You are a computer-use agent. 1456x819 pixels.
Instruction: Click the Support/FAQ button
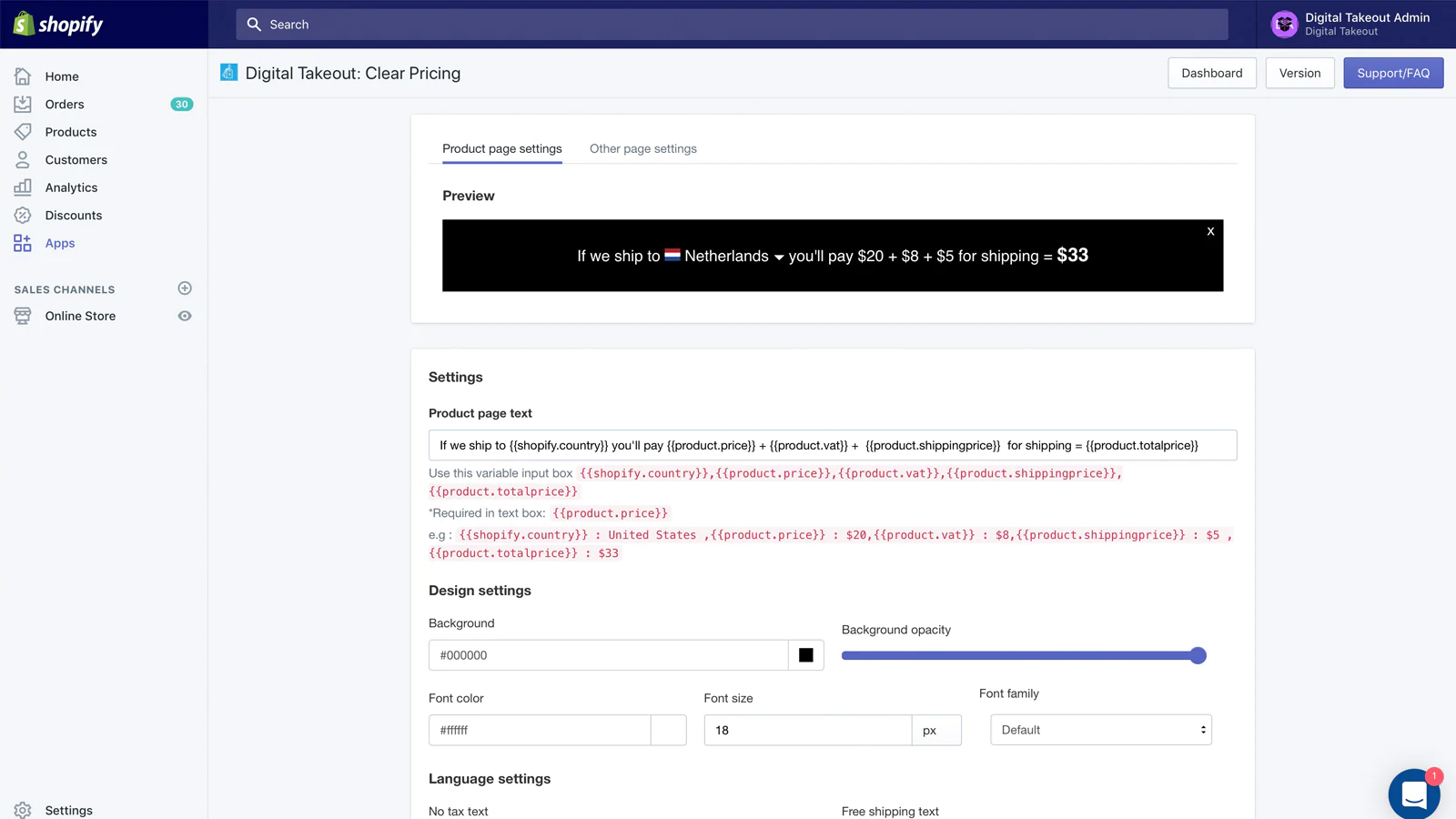pyautogui.click(x=1393, y=73)
